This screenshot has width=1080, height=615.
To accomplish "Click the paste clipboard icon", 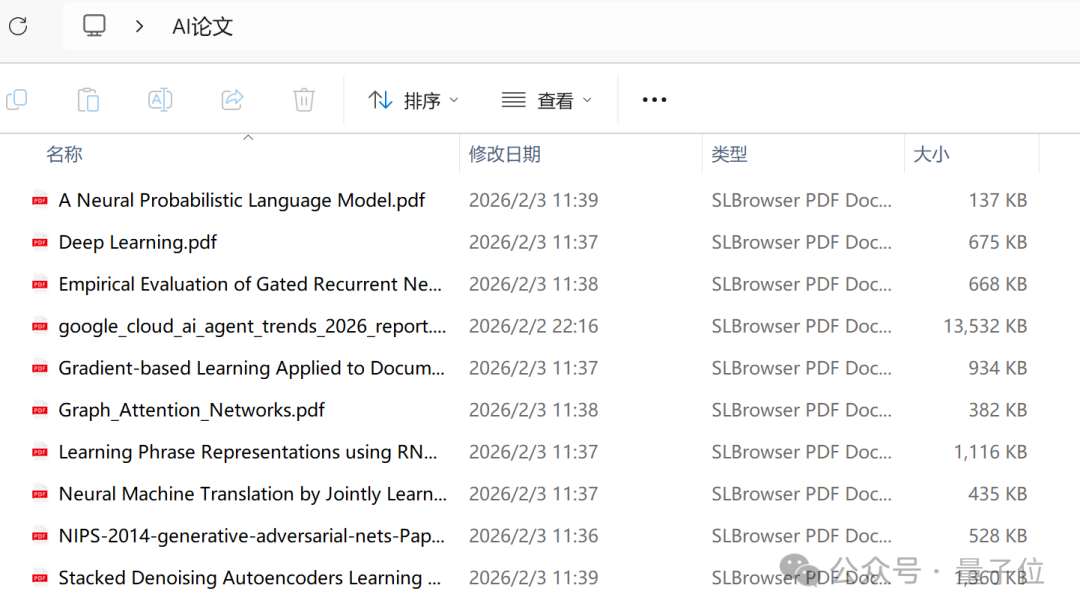I will 88,100.
